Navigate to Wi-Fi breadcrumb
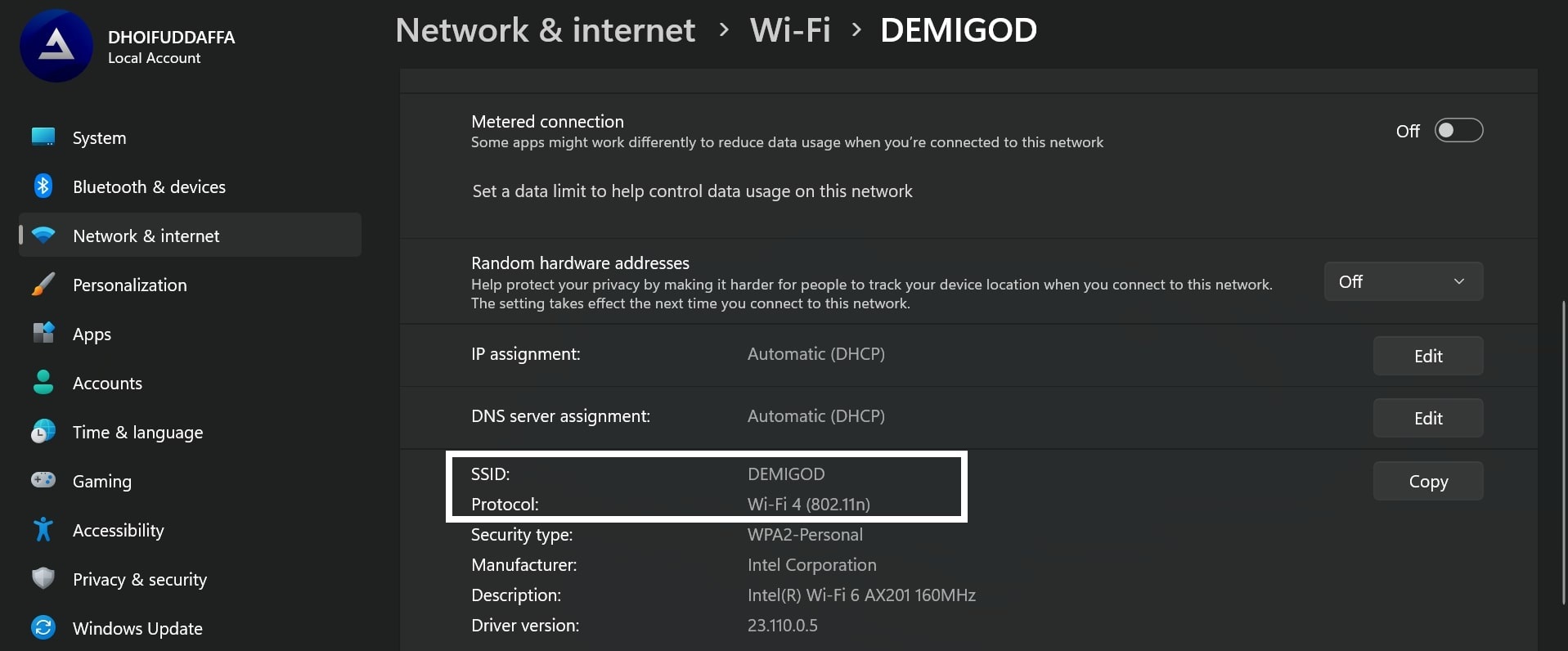The width and height of the screenshot is (1568, 651). [x=790, y=31]
